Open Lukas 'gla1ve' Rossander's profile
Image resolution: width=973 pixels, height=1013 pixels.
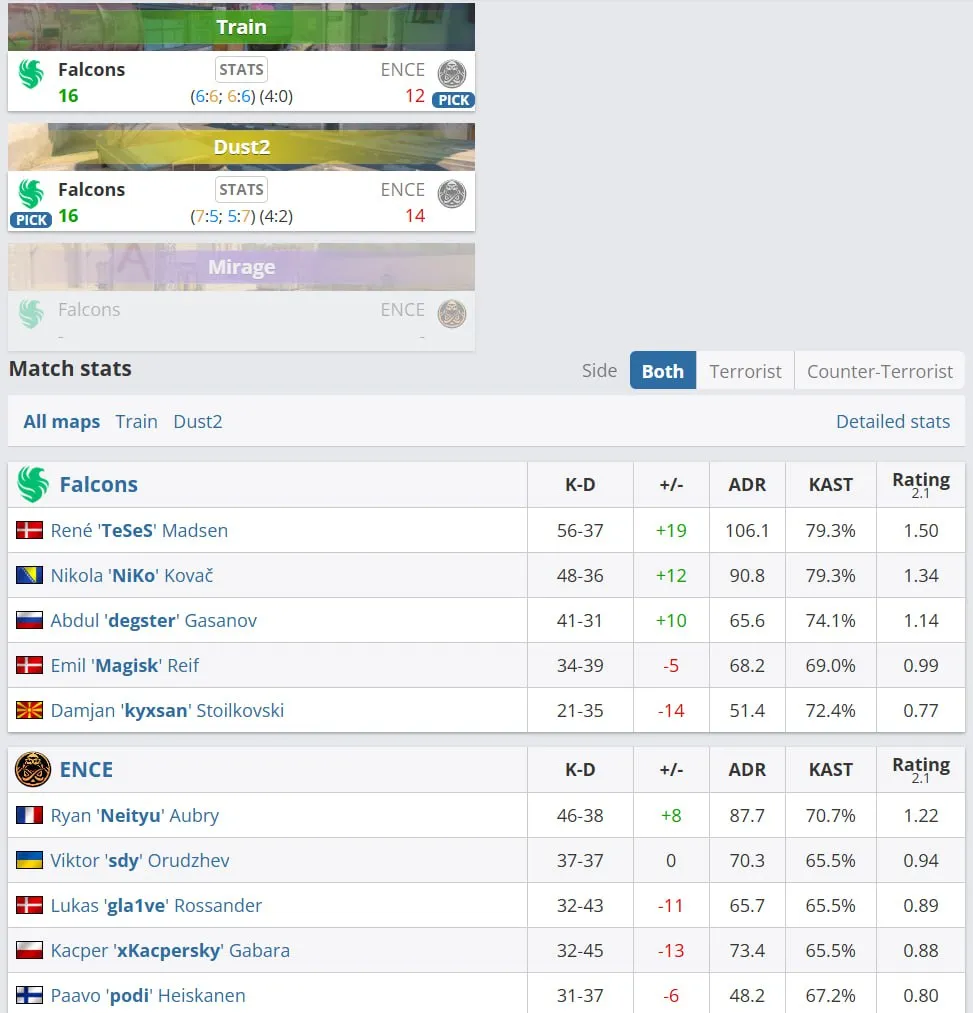click(156, 905)
